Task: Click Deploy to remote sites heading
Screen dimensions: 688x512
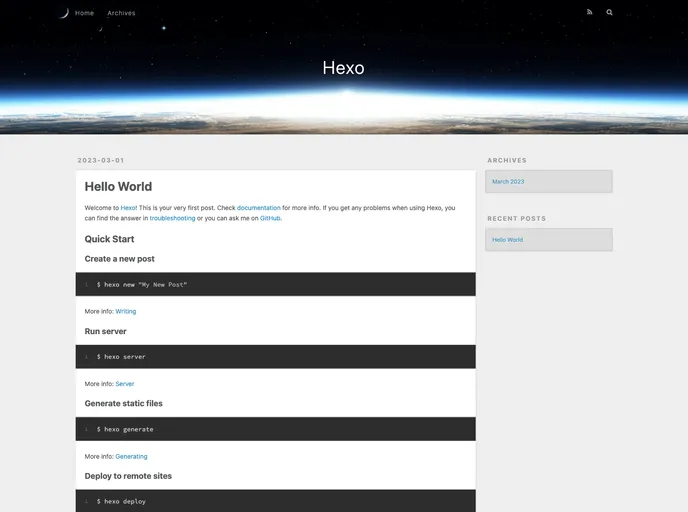Action: 128,476
